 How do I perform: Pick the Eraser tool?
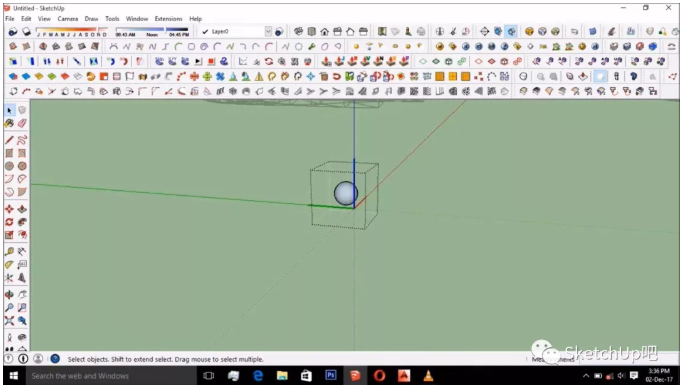pyautogui.click(x=22, y=124)
